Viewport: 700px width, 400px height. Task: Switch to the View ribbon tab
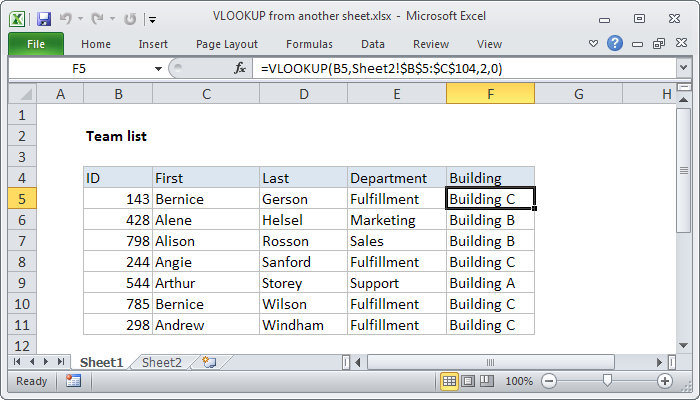pyautogui.click(x=489, y=44)
